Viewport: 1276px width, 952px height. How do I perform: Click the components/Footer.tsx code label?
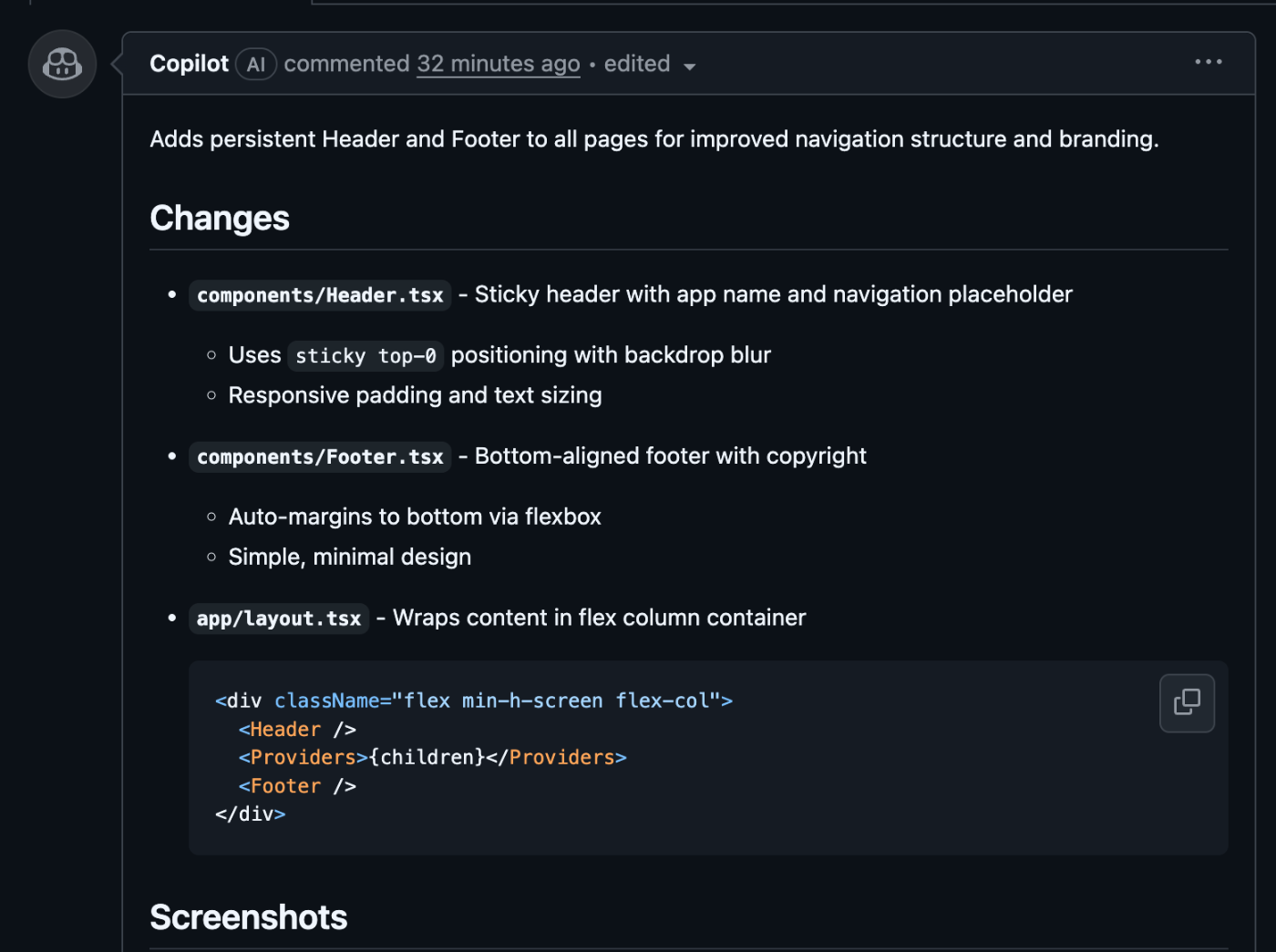[320, 456]
